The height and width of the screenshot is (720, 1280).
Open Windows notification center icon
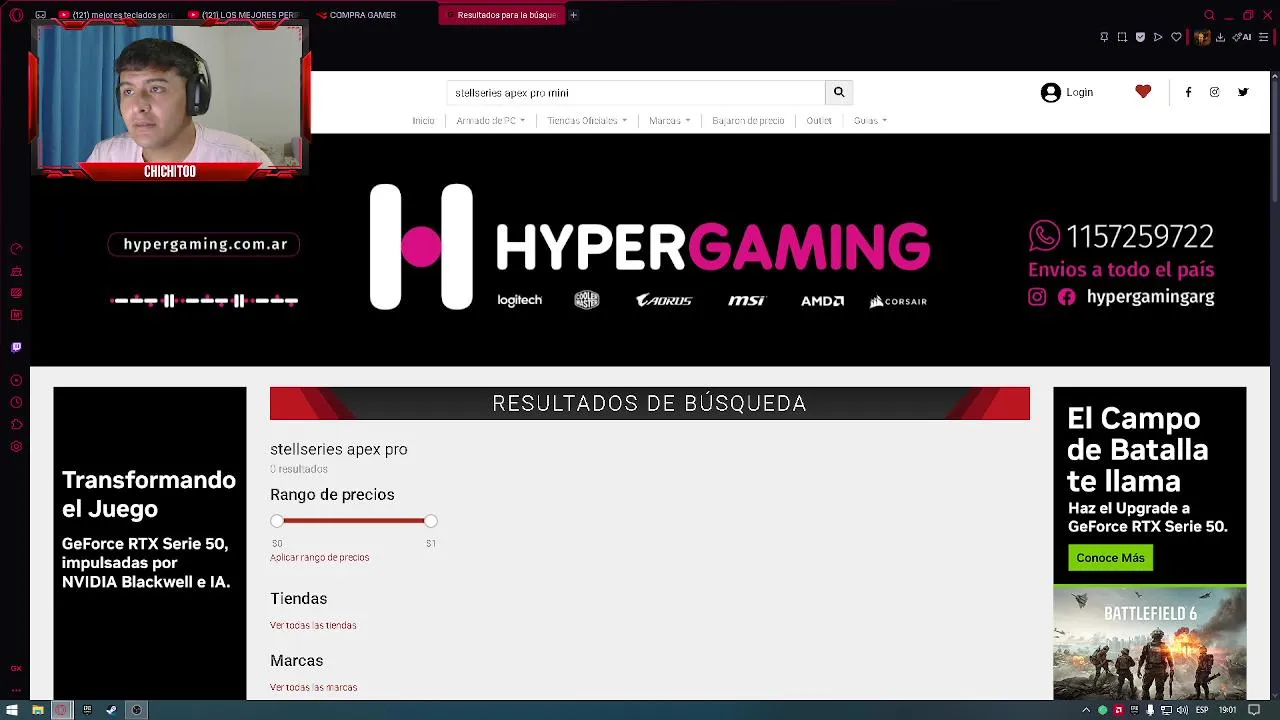click(1254, 710)
